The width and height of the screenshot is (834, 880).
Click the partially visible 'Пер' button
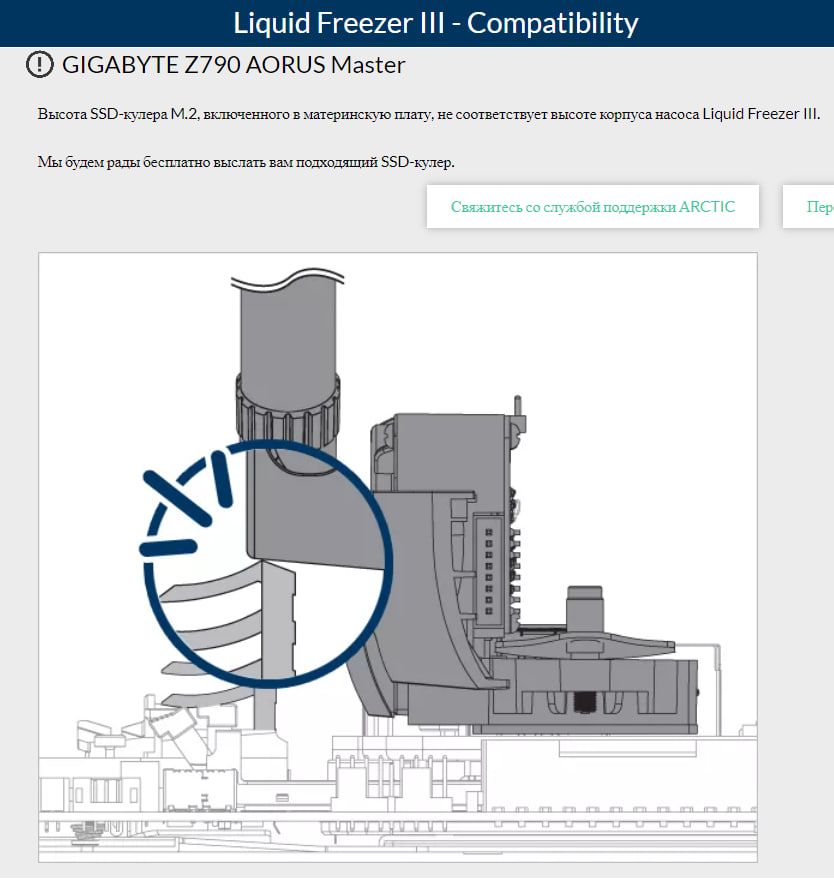pos(809,207)
